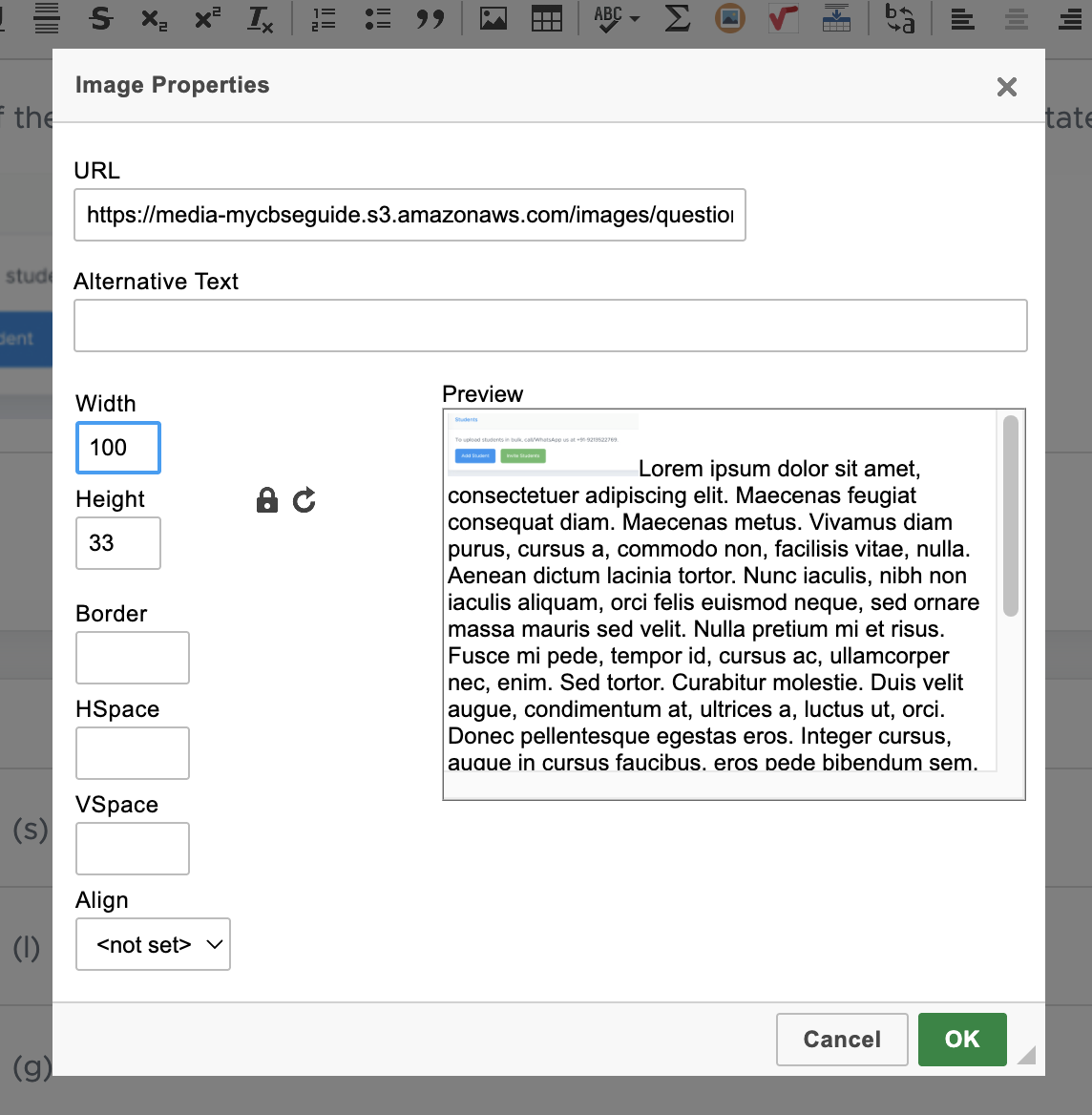Open the red square root editor
Screen dimensions: 1092x1115
pyautogui.click(x=783, y=18)
